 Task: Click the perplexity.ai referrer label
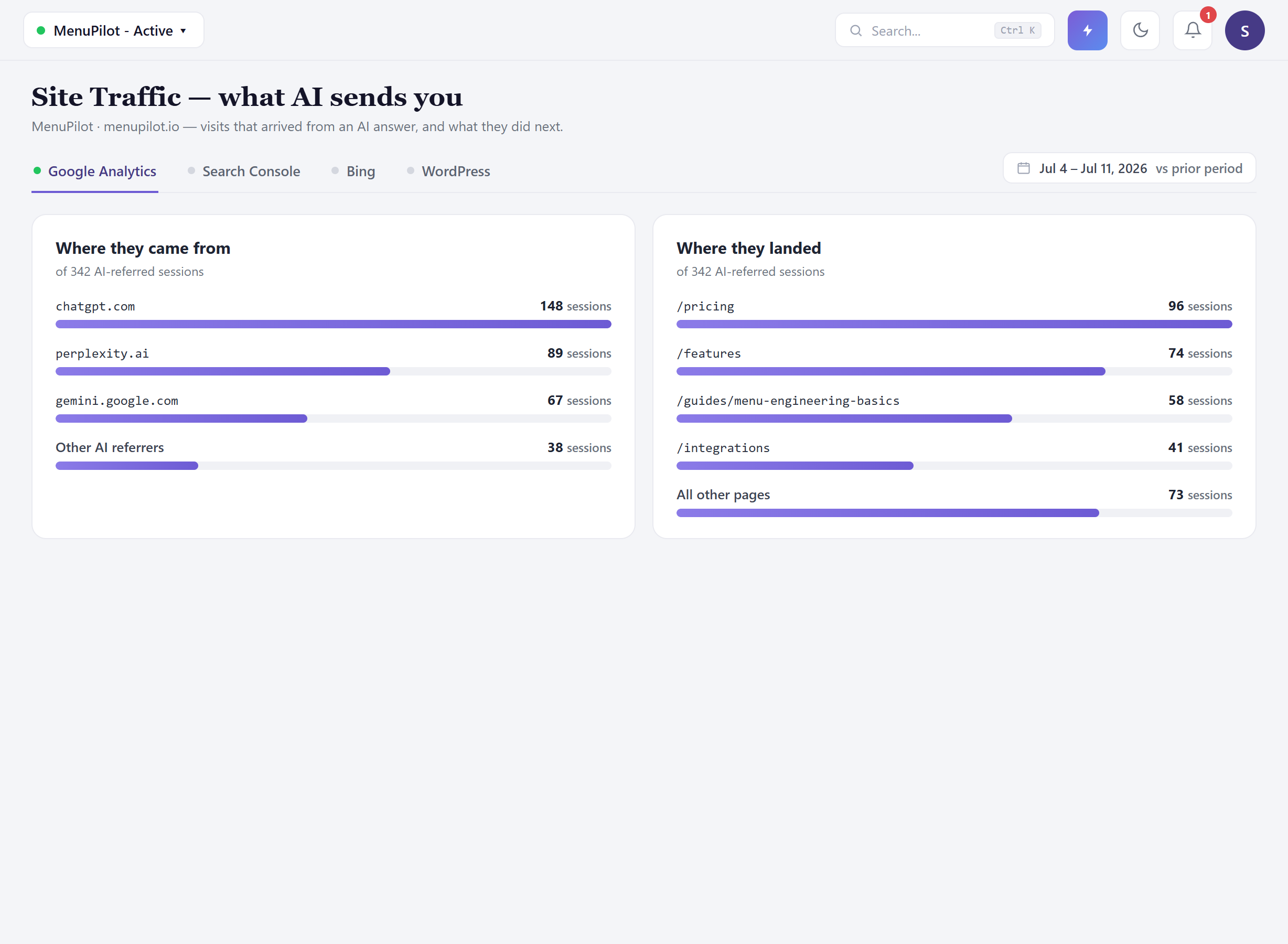click(102, 353)
